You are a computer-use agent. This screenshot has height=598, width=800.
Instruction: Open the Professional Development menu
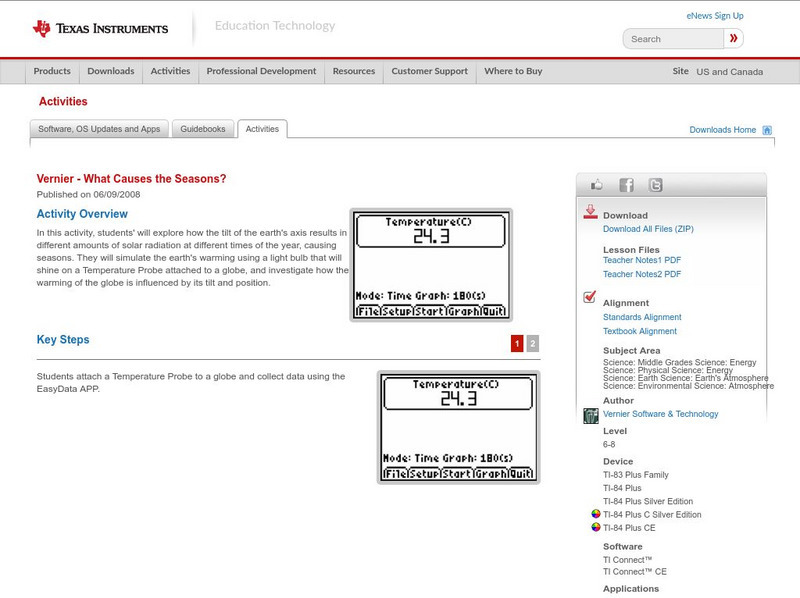[x=261, y=71]
